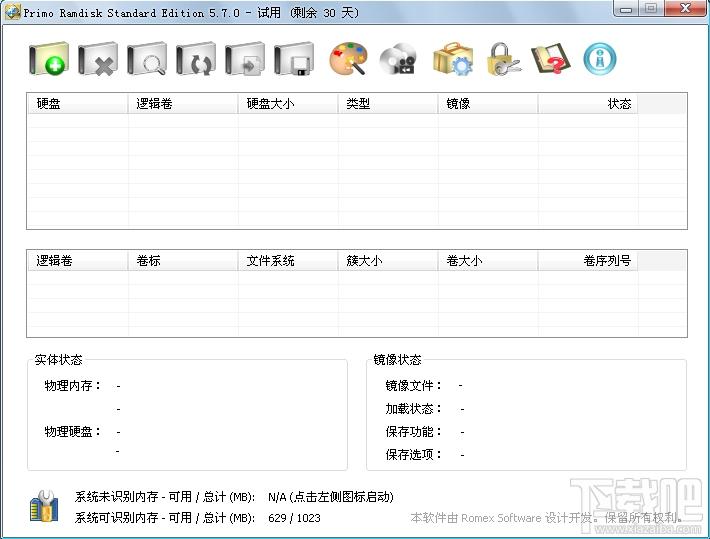
Task: Click the N/A (点击左侧图标启动) text
Action: point(331,497)
